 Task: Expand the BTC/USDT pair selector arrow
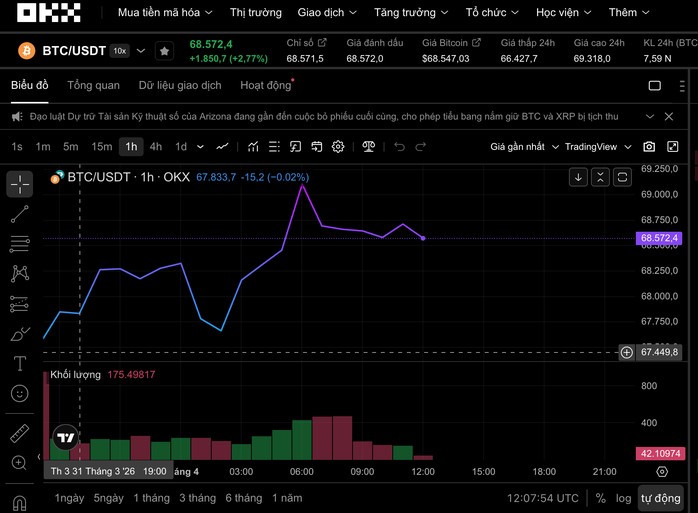click(x=141, y=51)
